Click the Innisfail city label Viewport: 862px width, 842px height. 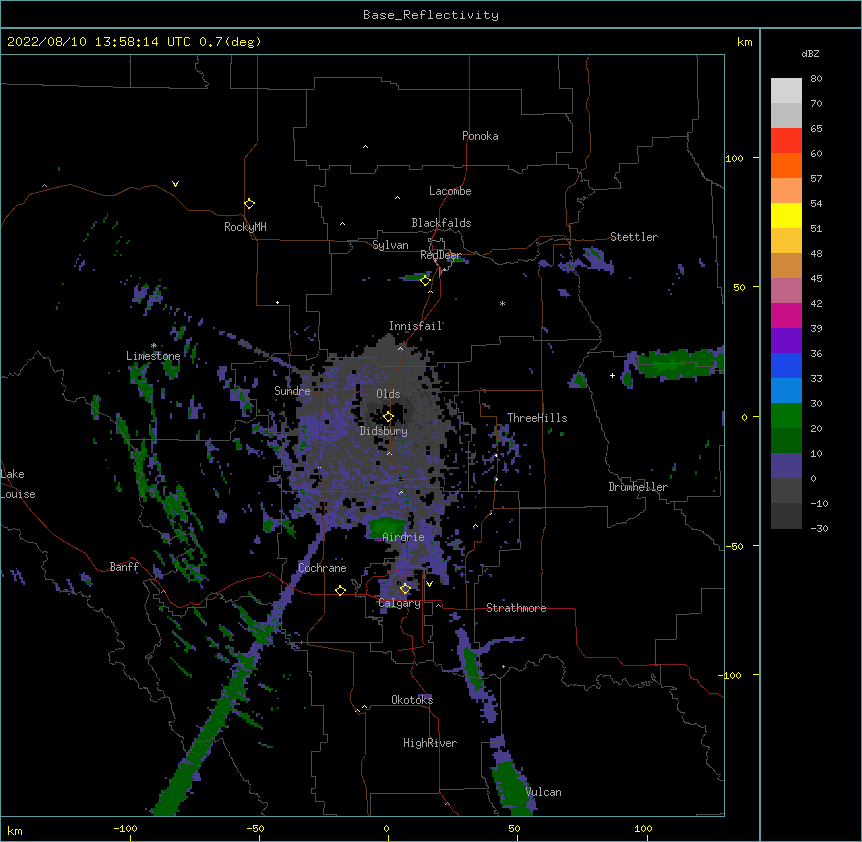click(x=416, y=326)
